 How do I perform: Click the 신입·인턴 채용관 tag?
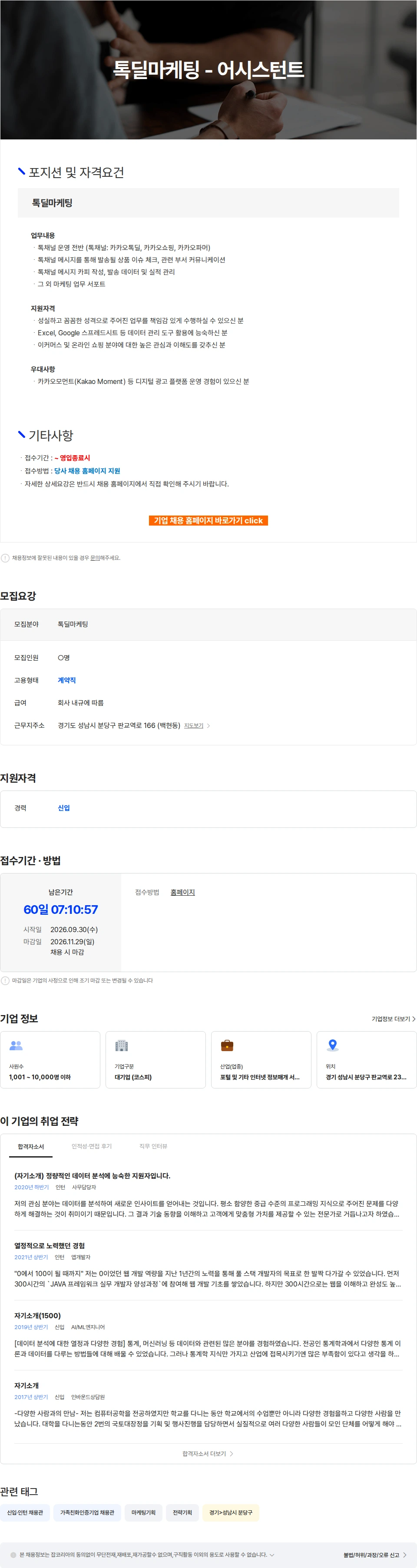[x=25, y=1512]
